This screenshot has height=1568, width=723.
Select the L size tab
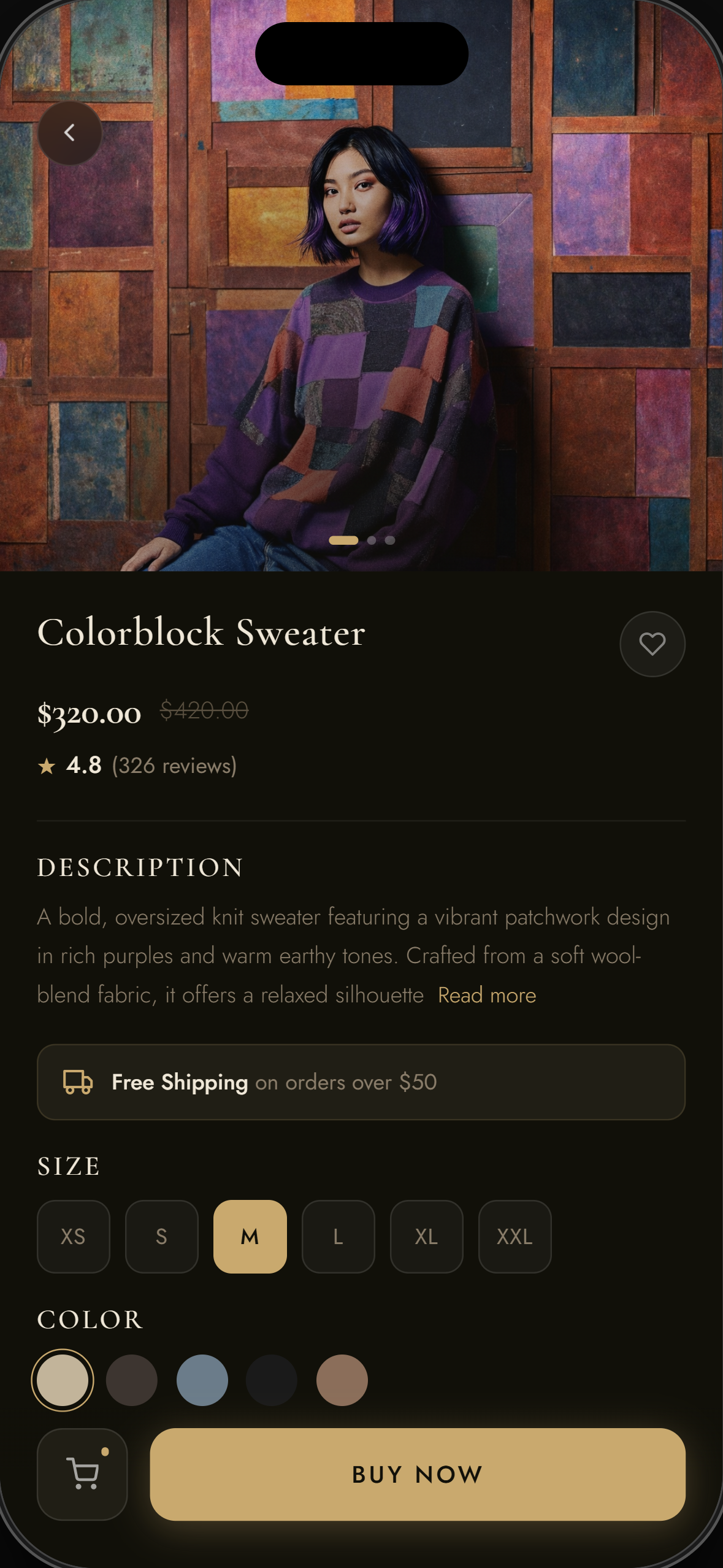[x=338, y=1236]
